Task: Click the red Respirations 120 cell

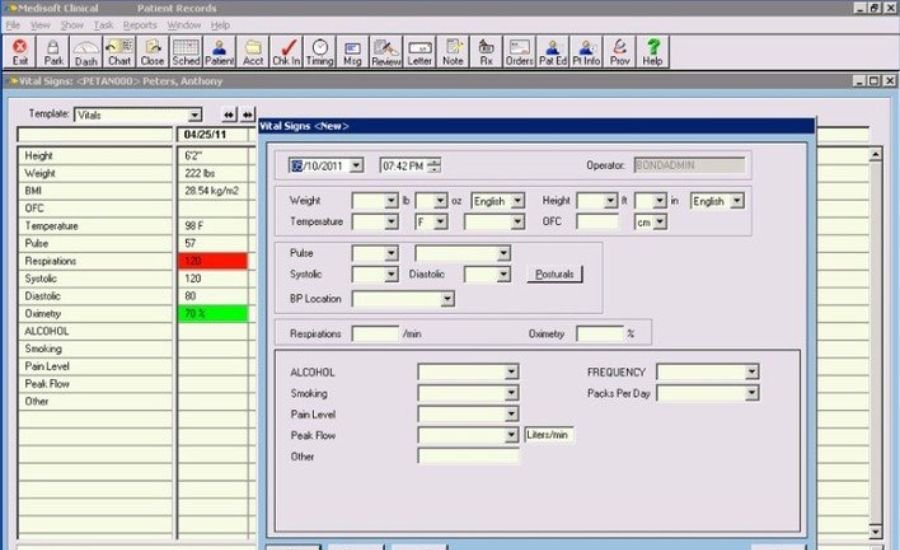Action: point(213,261)
